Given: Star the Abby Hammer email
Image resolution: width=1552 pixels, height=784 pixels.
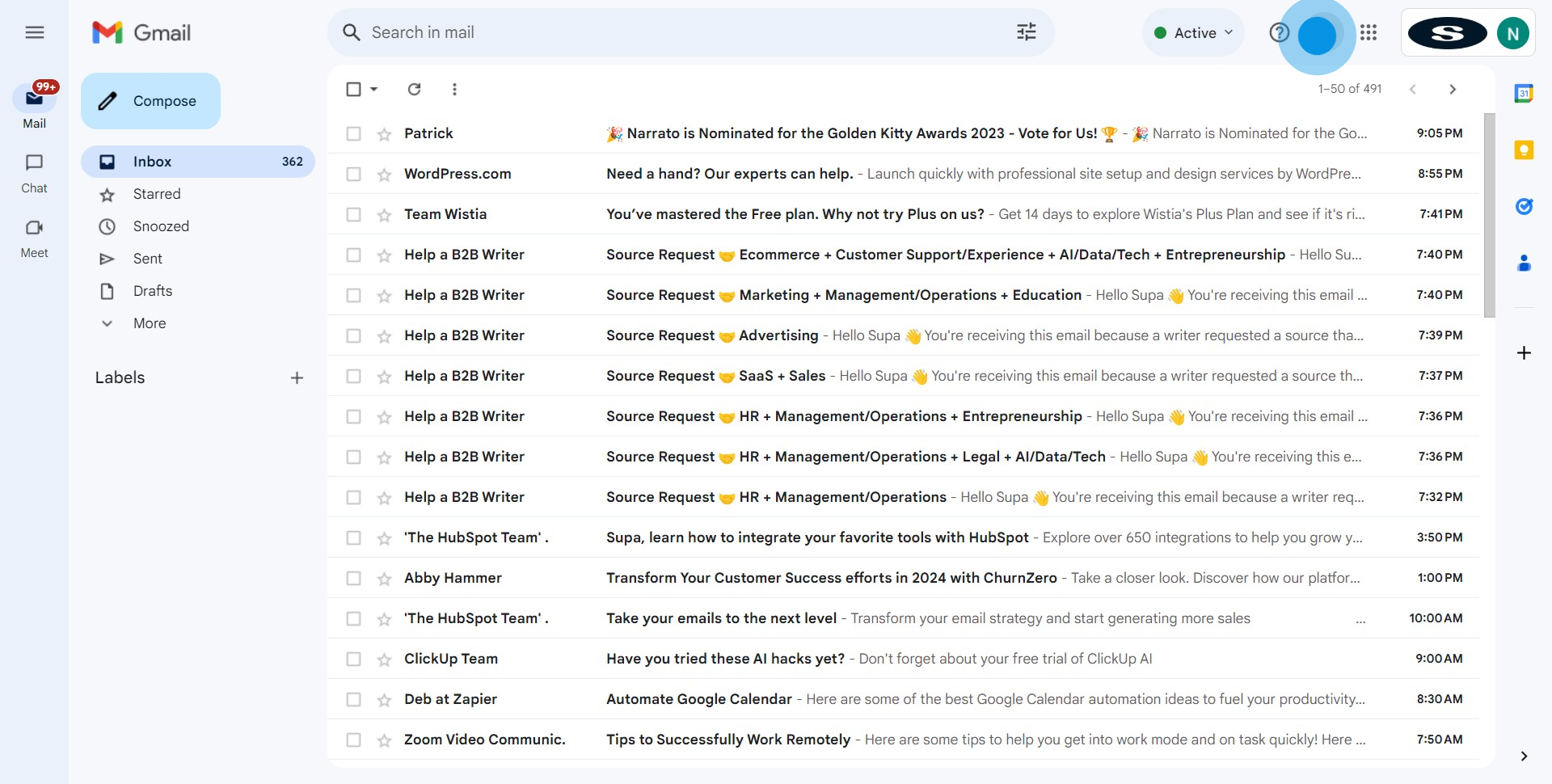Looking at the screenshot, I should (384, 579).
